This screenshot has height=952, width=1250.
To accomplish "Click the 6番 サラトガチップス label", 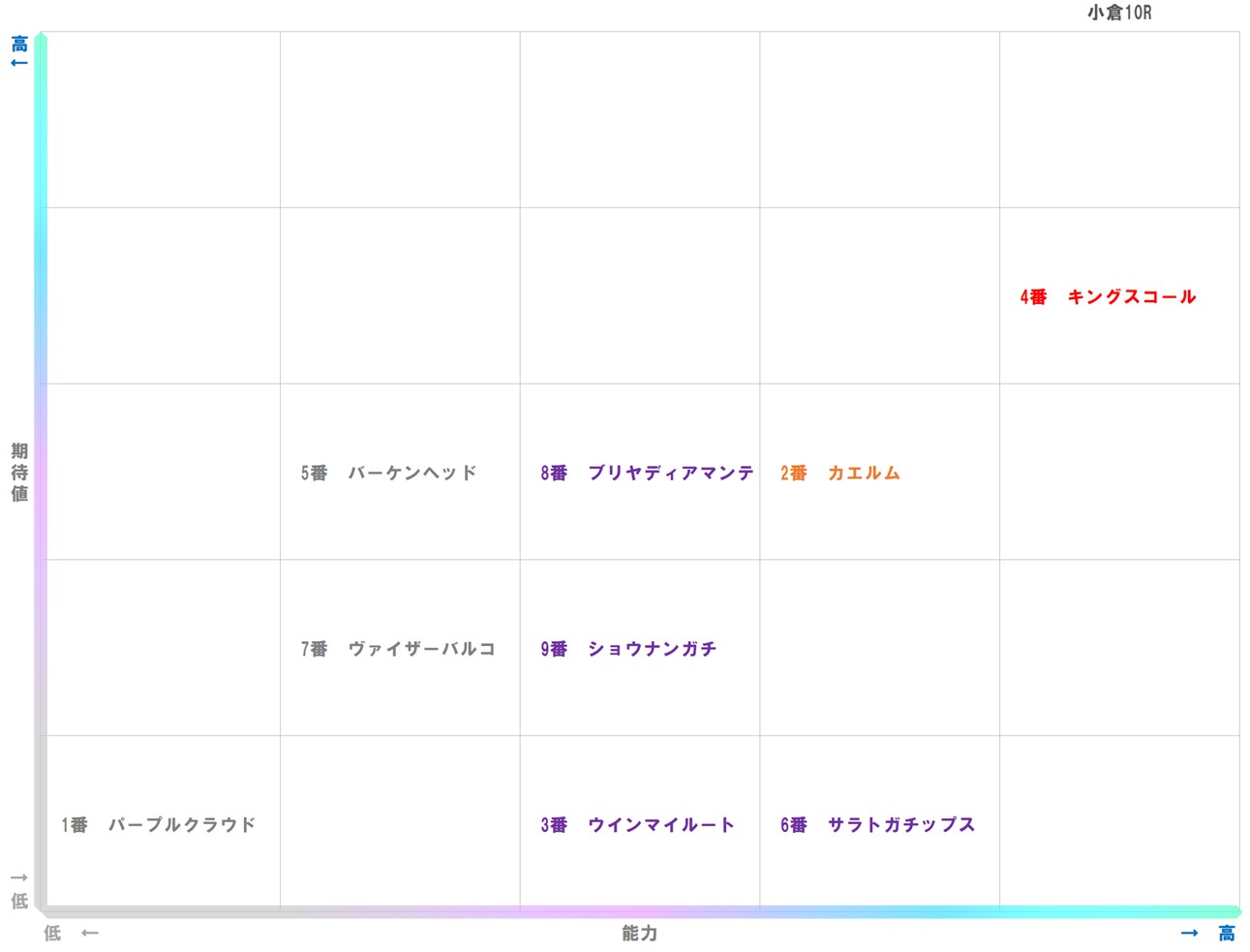I will pyautogui.click(x=877, y=825).
